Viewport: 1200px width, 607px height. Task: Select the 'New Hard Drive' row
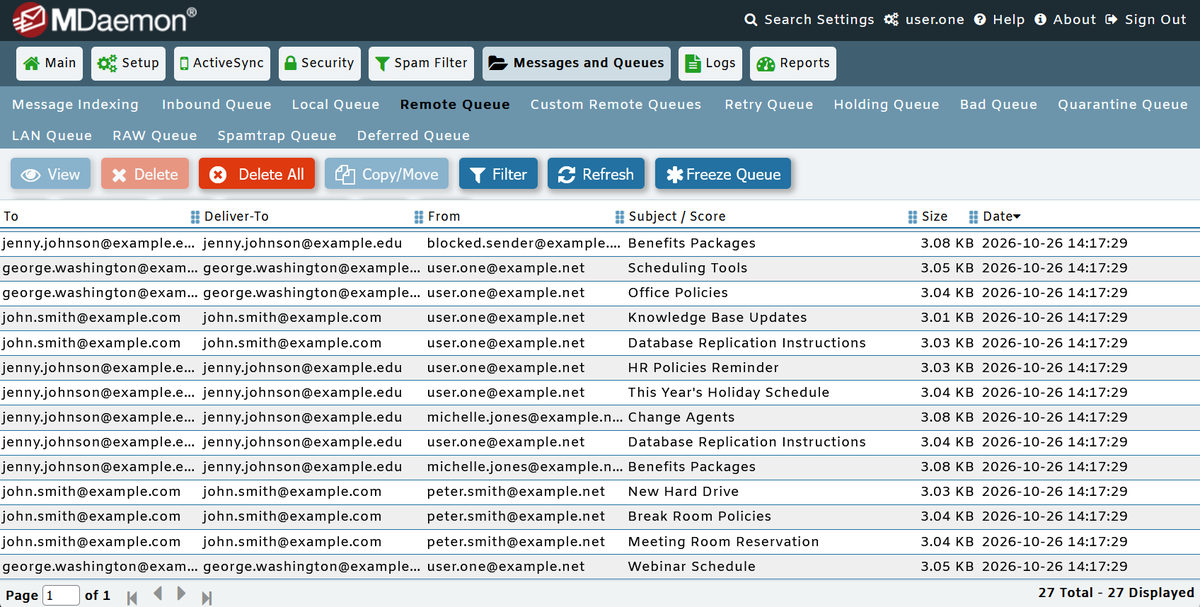point(600,492)
